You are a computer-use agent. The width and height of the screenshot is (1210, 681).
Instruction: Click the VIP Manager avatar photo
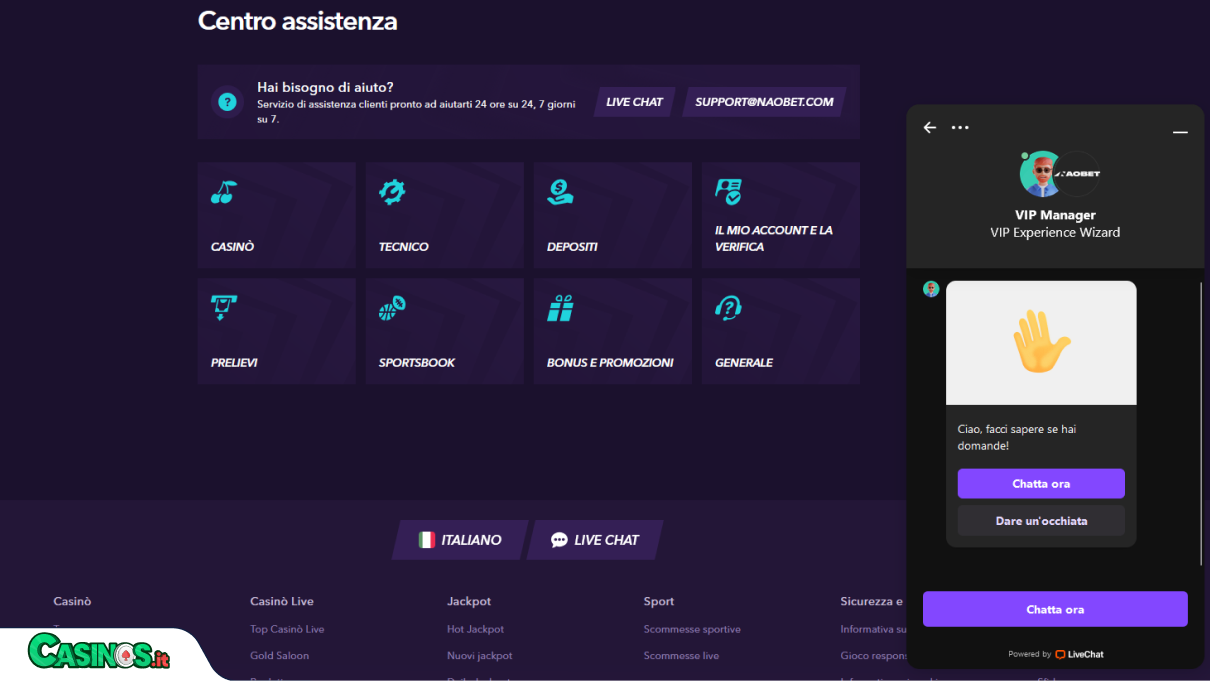(x=1041, y=174)
